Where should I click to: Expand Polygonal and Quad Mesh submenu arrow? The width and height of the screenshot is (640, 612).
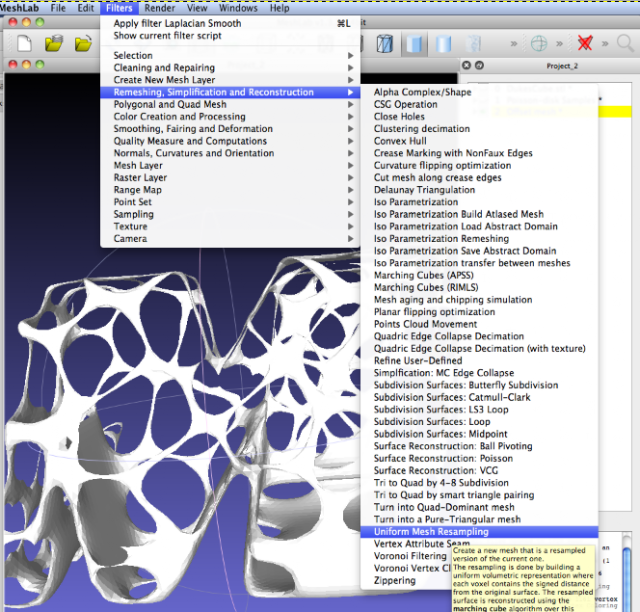point(350,104)
